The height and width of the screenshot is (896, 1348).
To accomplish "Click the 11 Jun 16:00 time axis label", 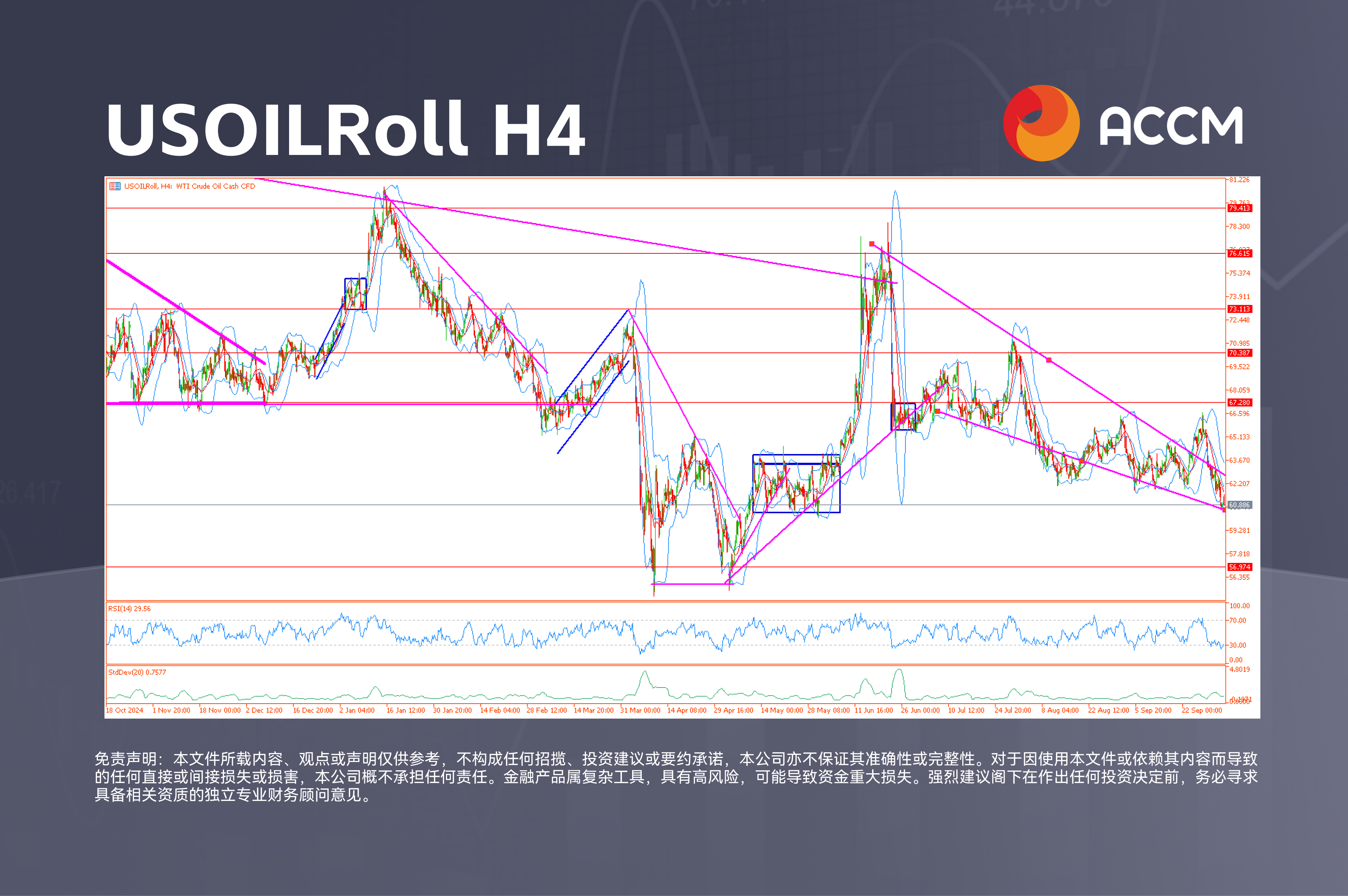I will click(874, 710).
